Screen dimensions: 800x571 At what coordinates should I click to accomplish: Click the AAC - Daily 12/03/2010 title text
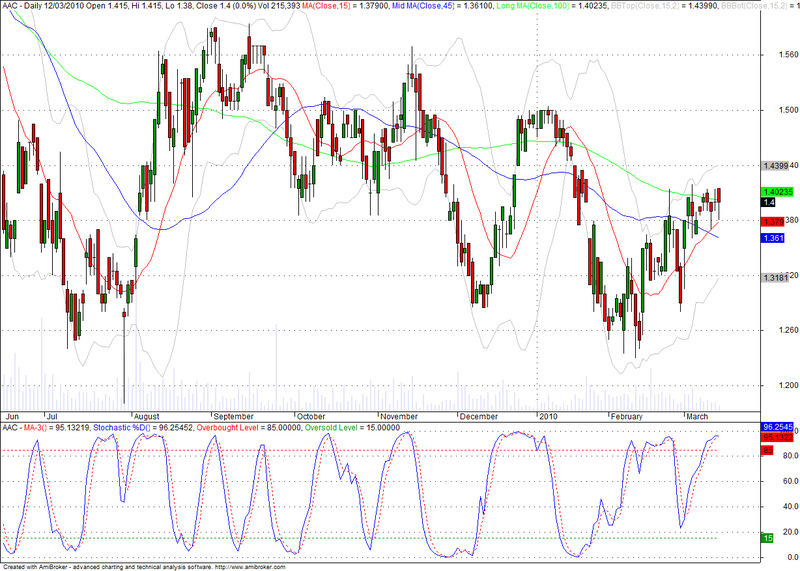tap(44, 5)
